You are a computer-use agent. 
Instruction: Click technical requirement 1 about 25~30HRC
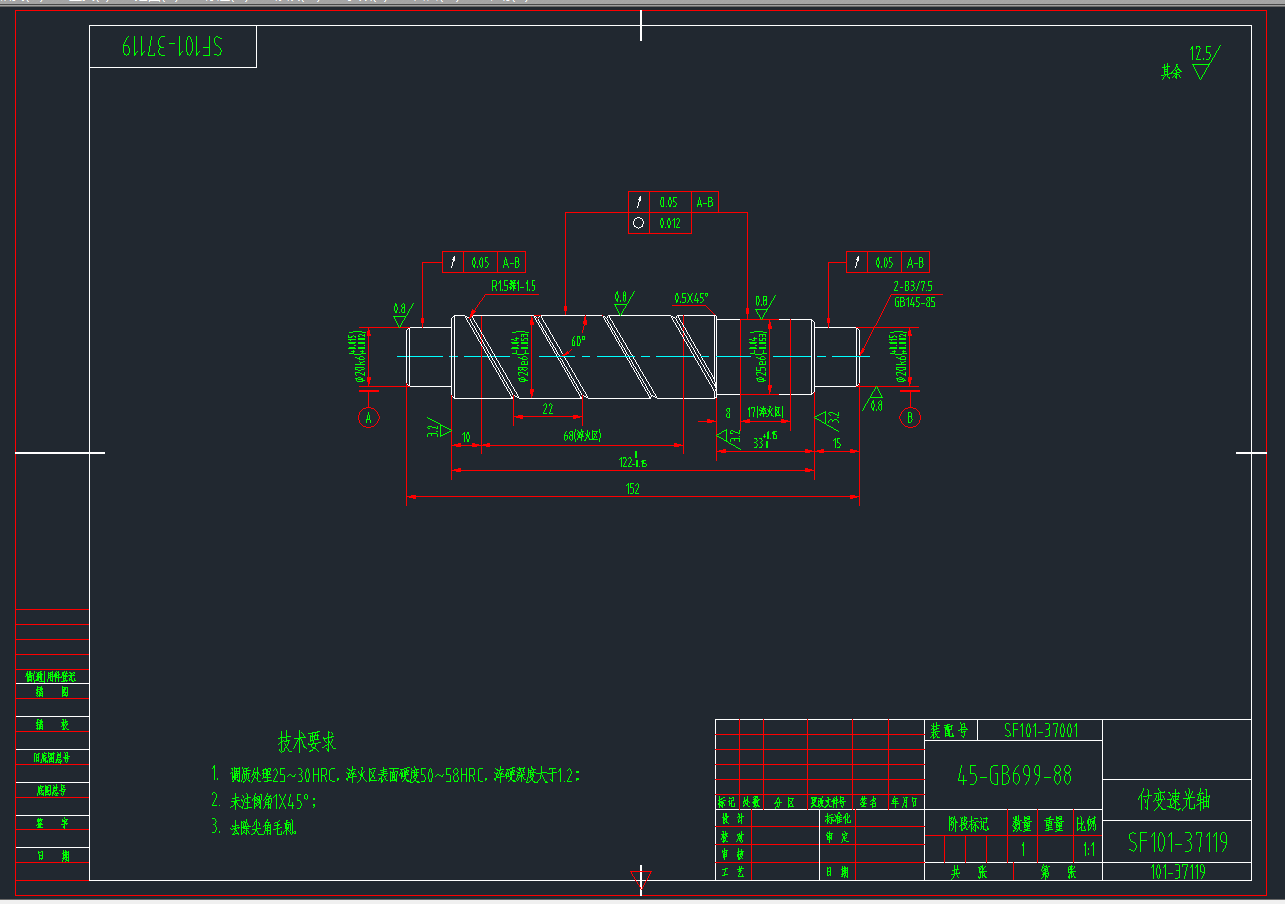[x=396, y=775]
